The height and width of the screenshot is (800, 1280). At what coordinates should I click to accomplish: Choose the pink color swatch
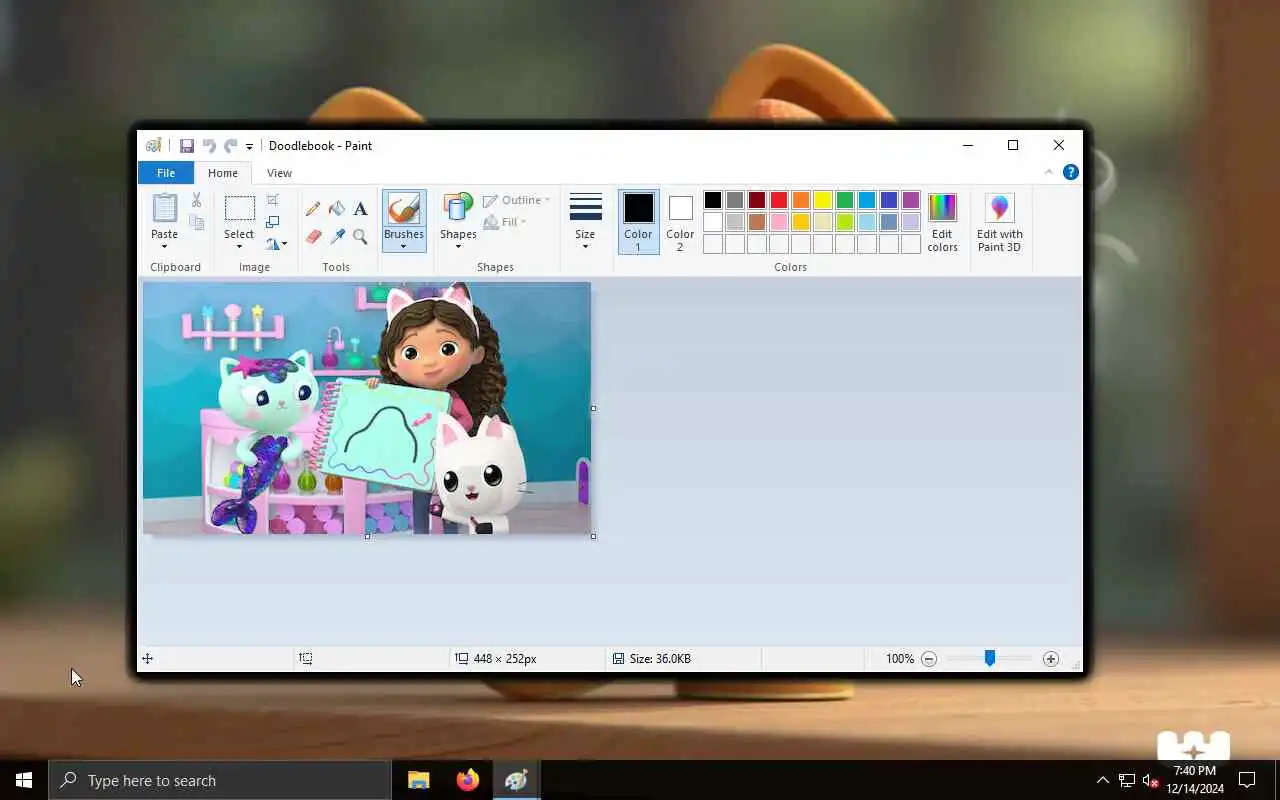coord(779,222)
